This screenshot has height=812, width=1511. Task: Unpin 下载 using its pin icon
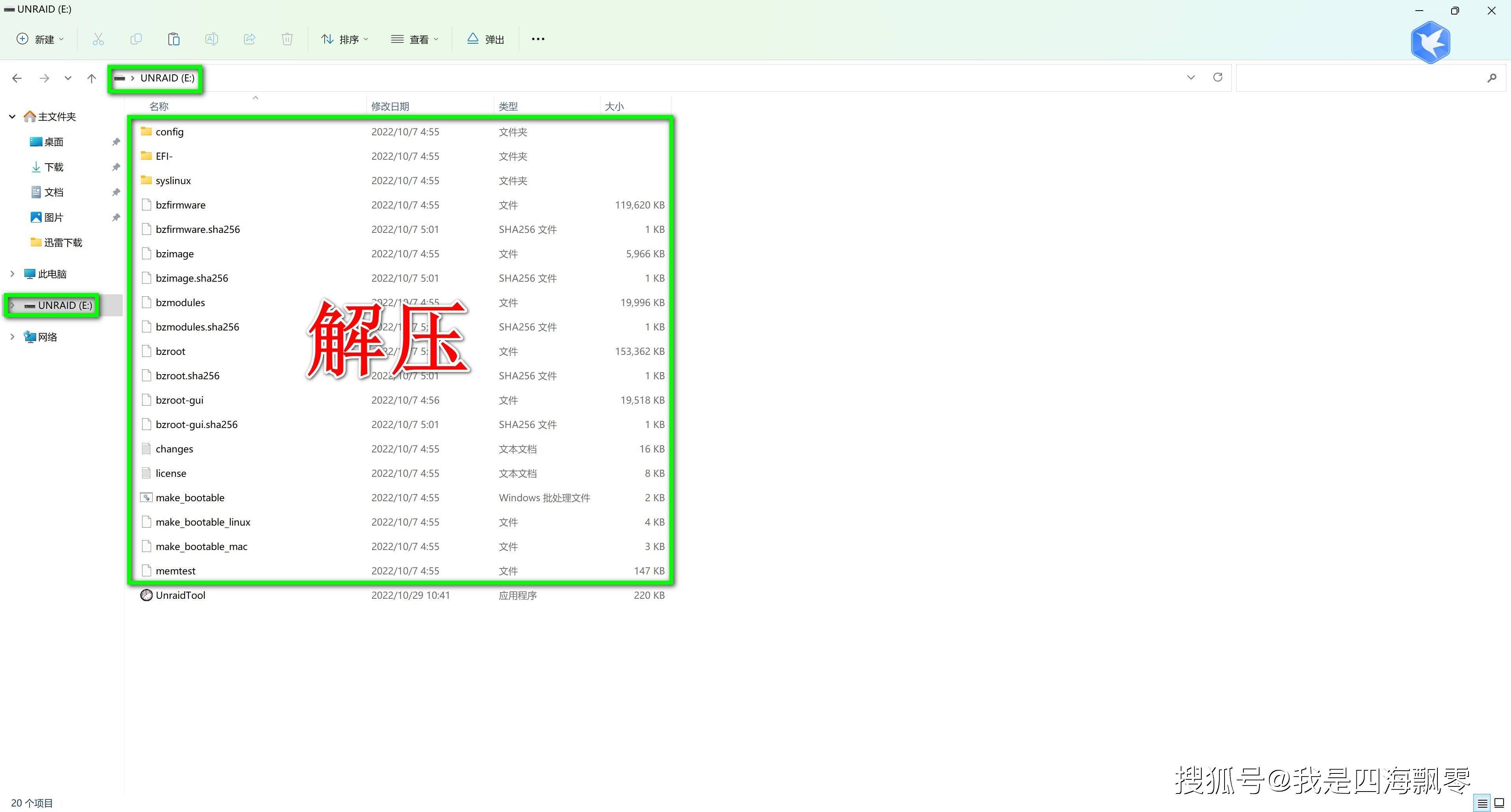click(x=116, y=167)
